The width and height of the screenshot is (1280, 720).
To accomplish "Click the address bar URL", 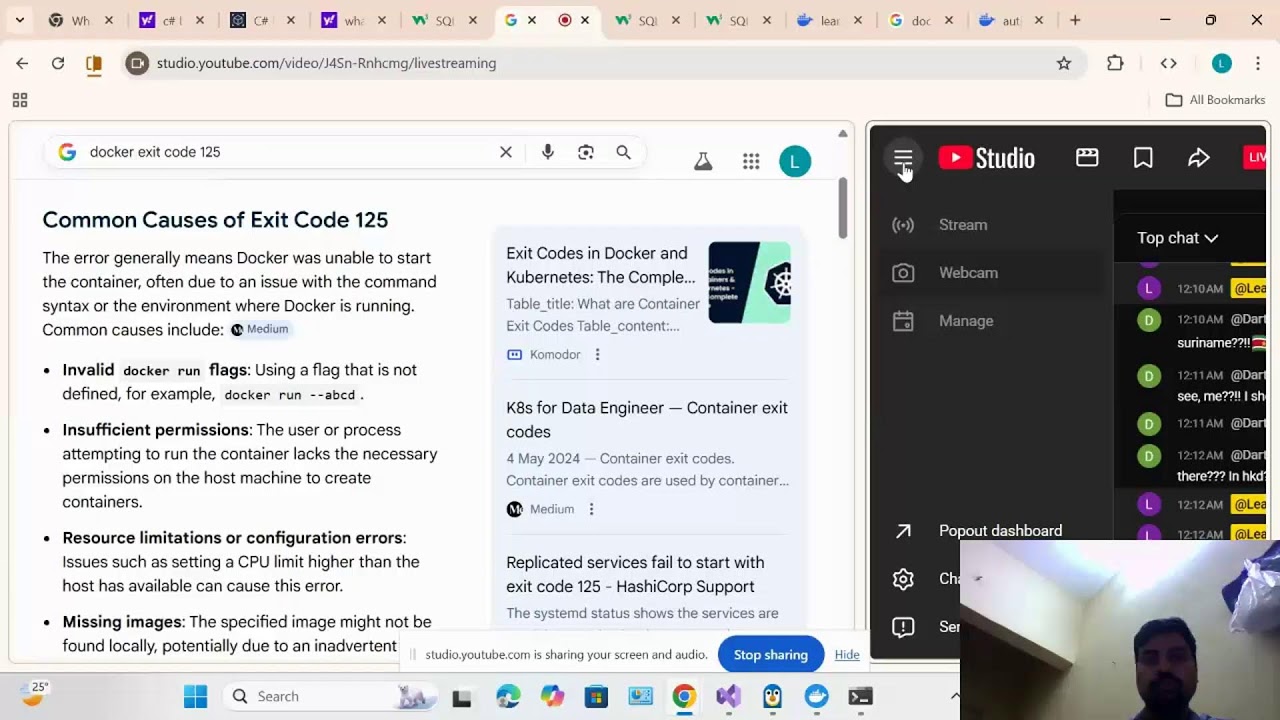I will (x=326, y=63).
